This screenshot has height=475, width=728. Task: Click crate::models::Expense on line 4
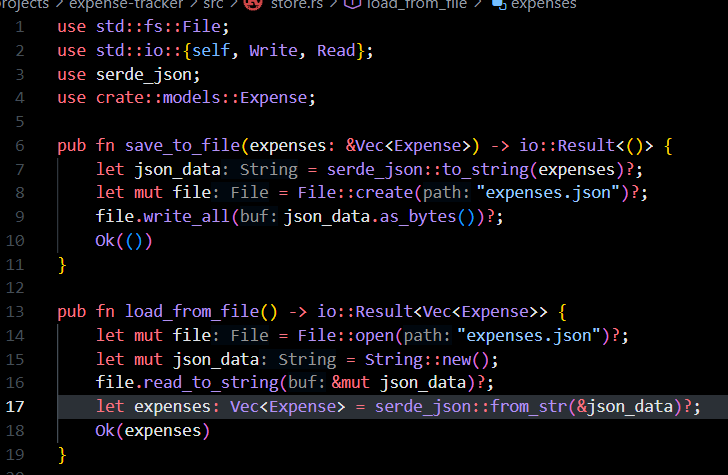point(201,98)
